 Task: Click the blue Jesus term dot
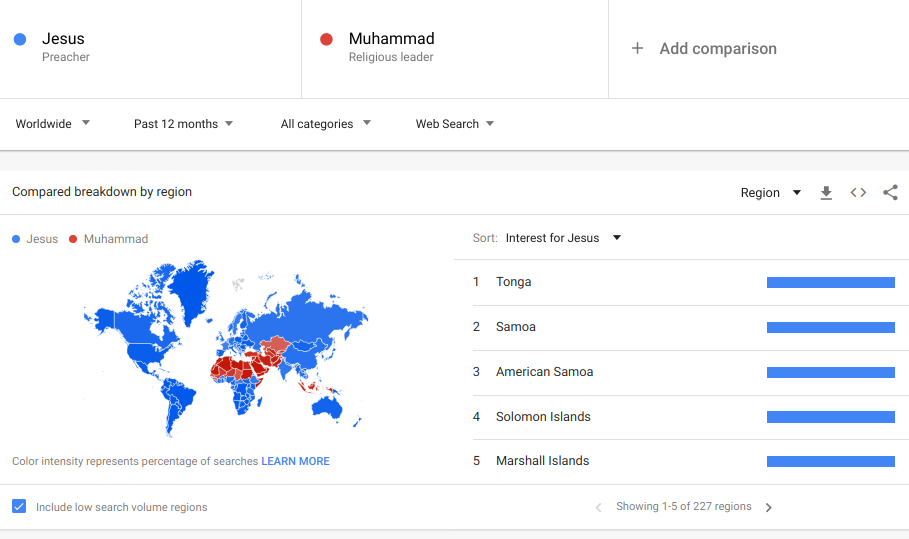20,39
